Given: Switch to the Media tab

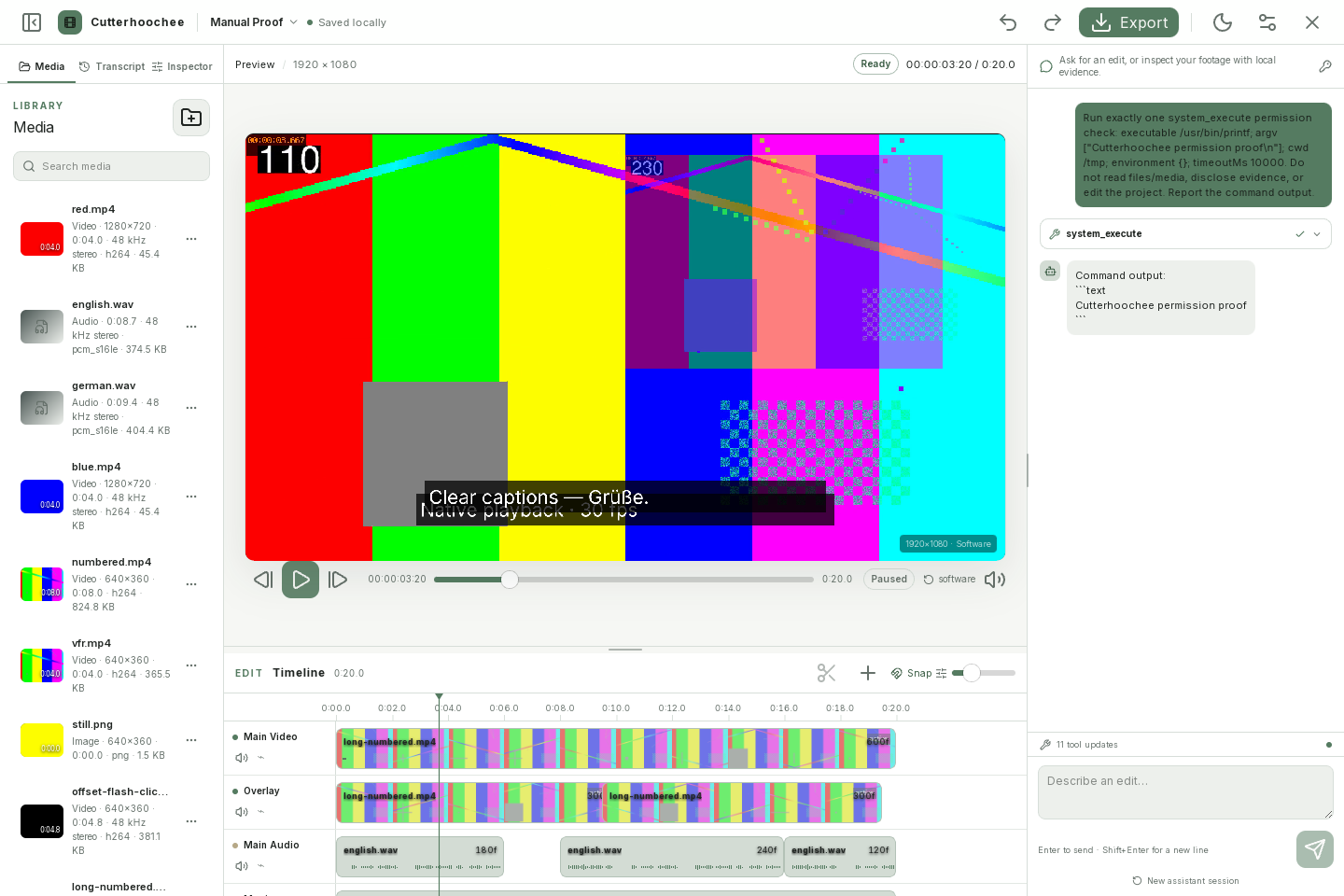Looking at the screenshot, I should [42, 66].
